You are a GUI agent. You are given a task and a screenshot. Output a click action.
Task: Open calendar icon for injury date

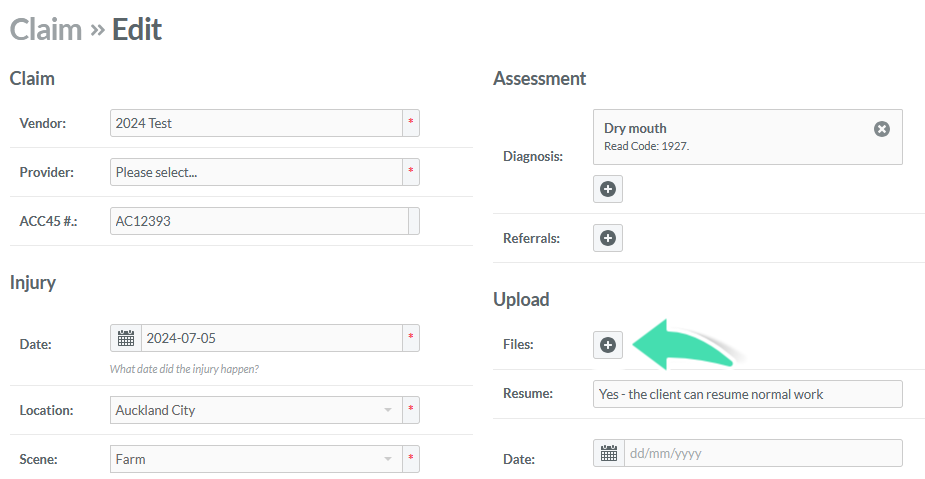pos(126,338)
